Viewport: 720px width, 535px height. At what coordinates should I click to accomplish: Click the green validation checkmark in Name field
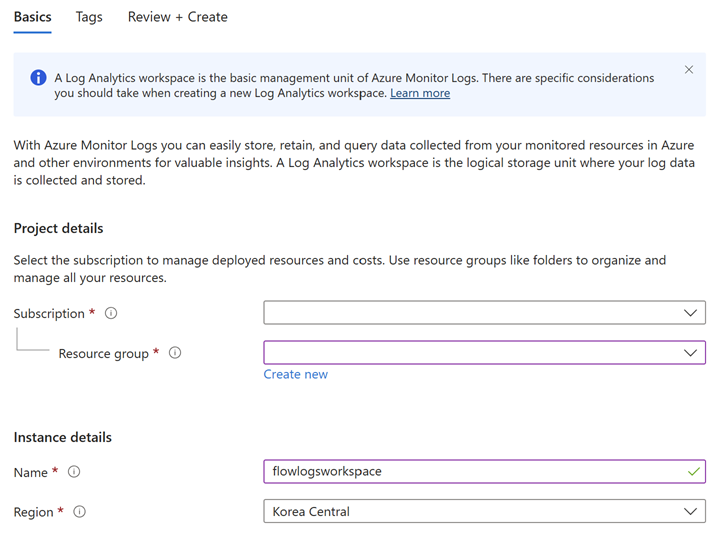click(694, 472)
